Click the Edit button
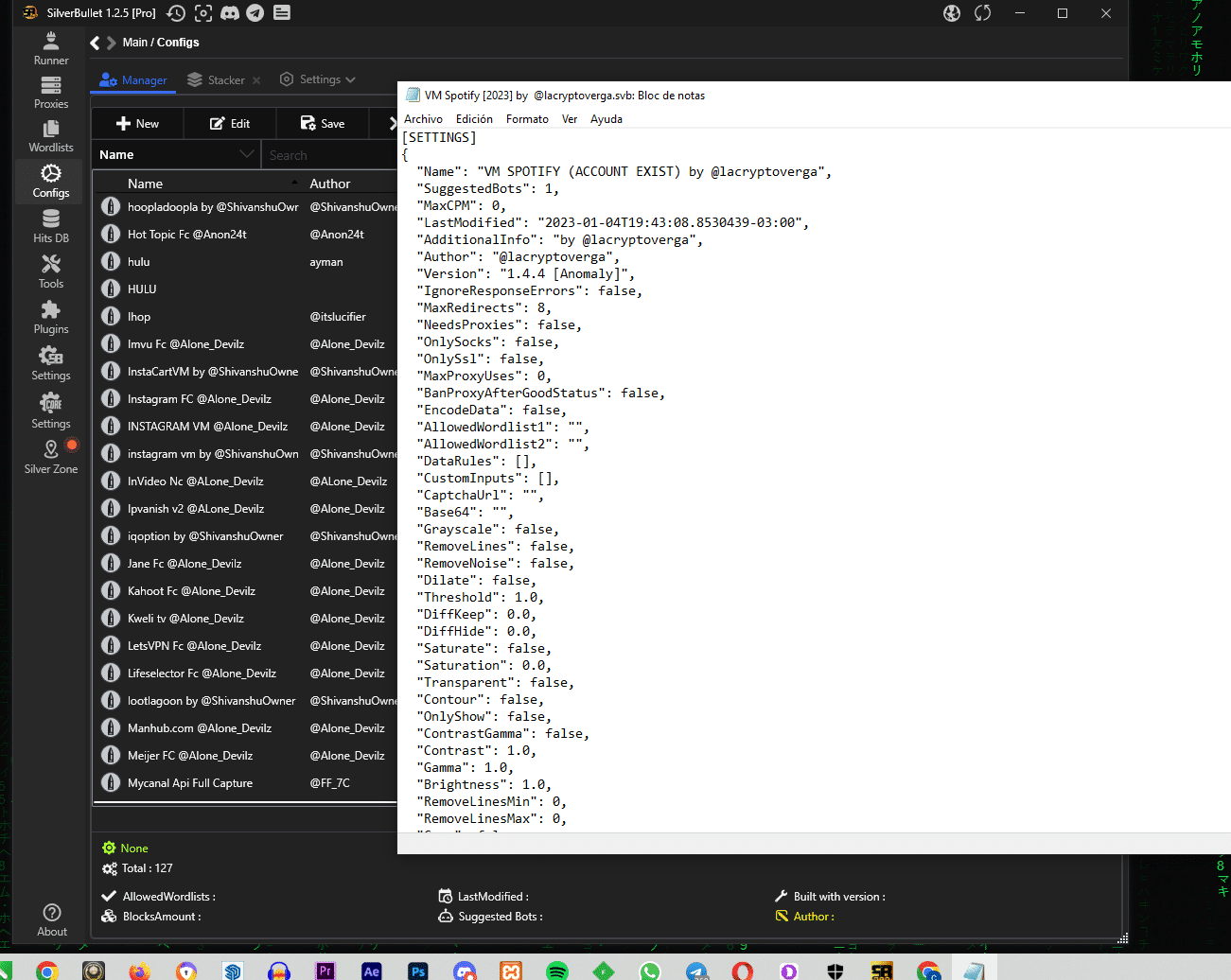This screenshot has height=980, width=1231. pyautogui.click(x=230, y=124)
